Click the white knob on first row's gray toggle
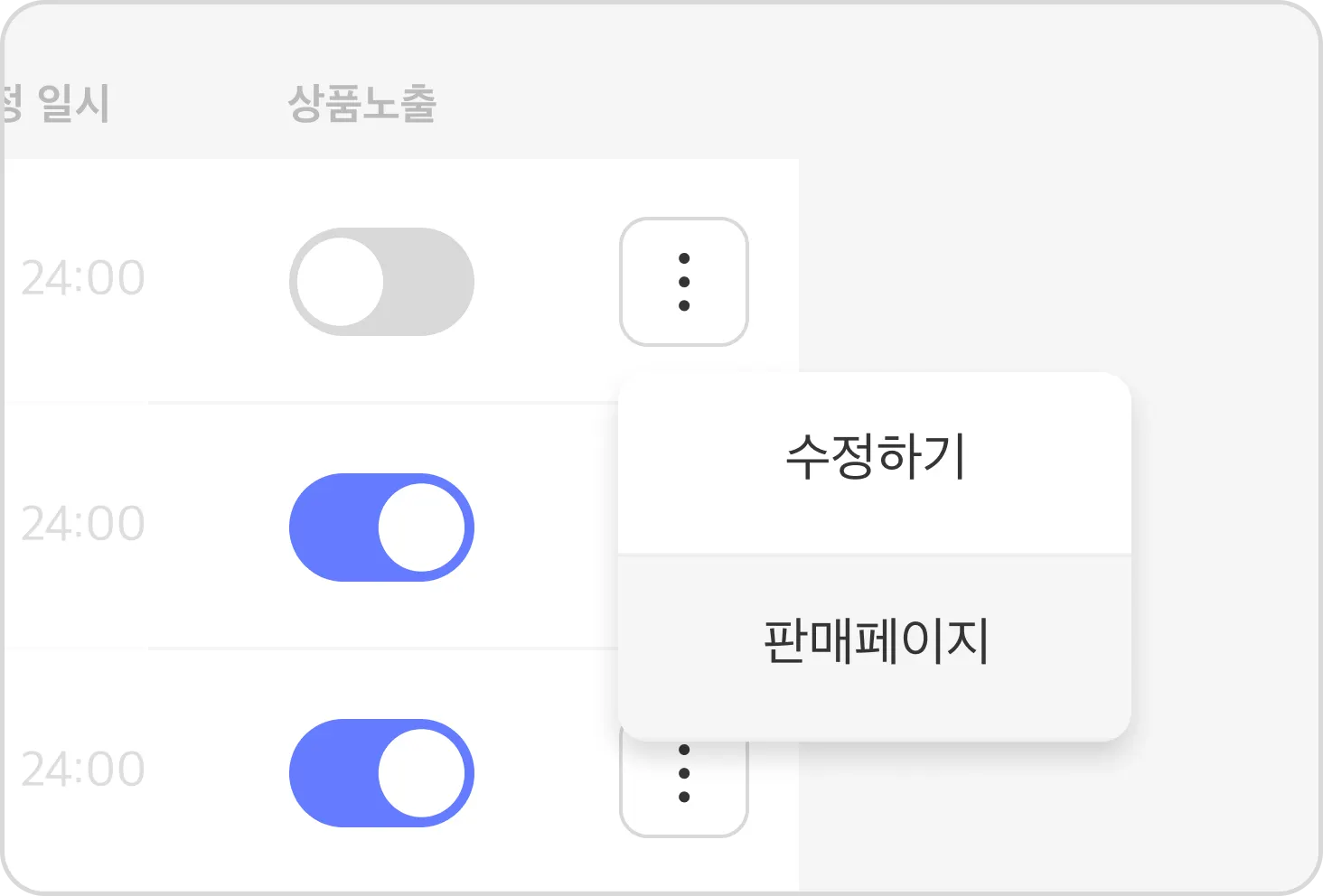The width and height of the screenshot is (1323, 896). 341,282
